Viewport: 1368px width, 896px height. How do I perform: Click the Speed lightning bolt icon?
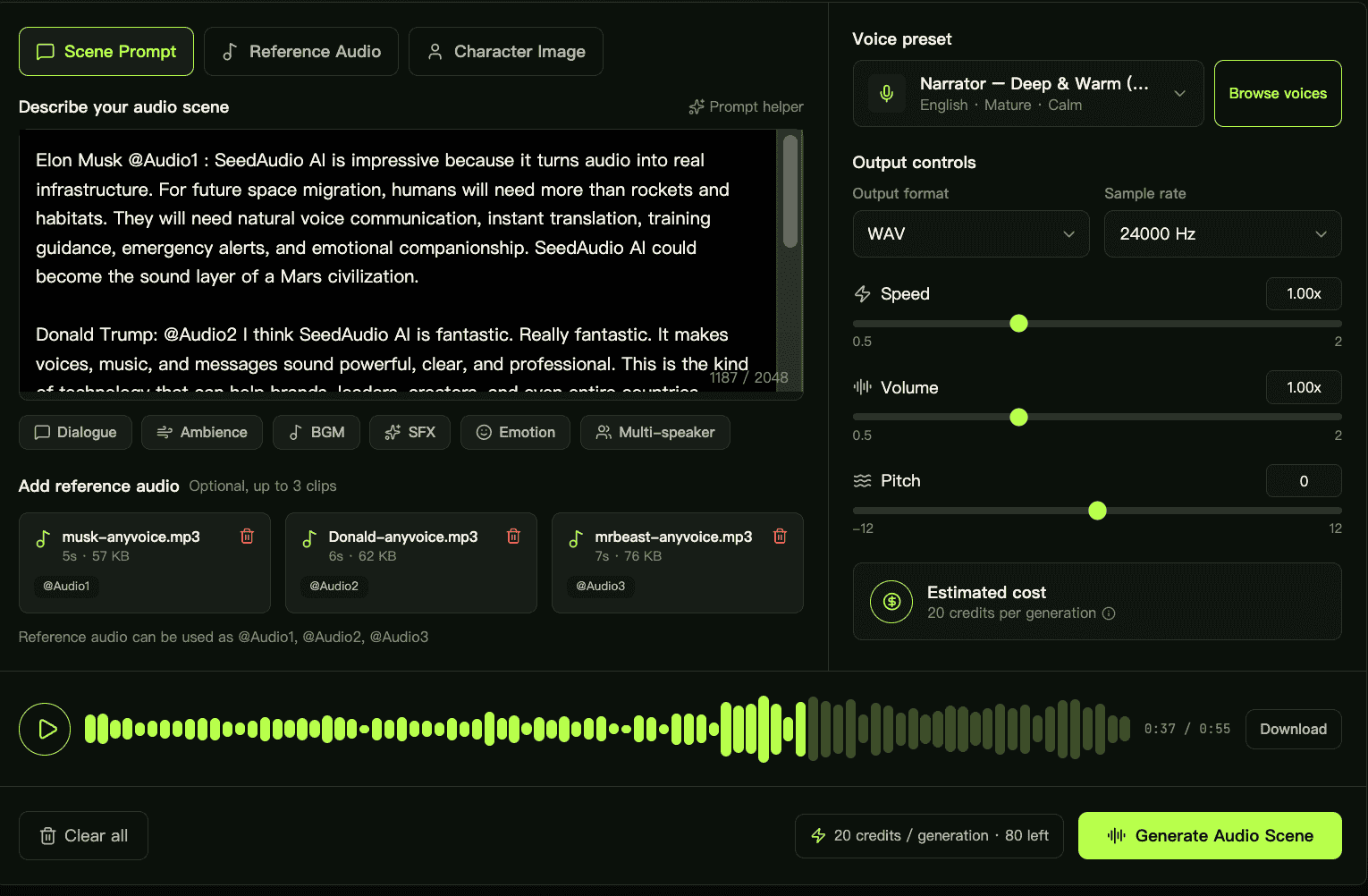point(862,294)
